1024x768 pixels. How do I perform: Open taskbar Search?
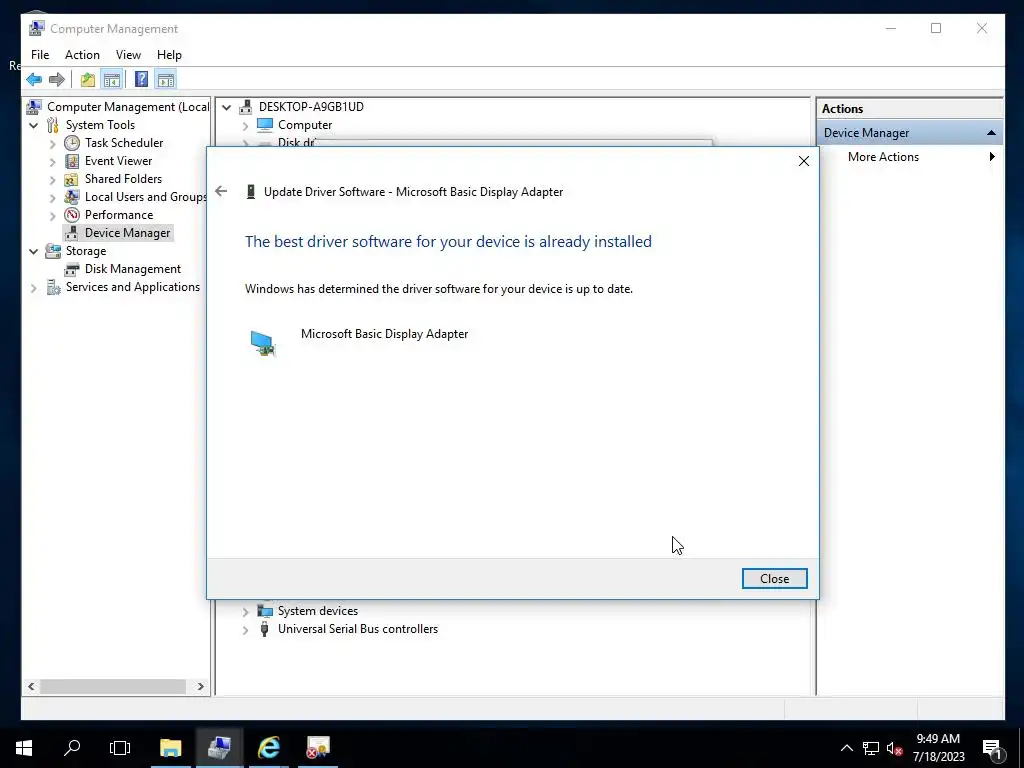click(72, 748)
